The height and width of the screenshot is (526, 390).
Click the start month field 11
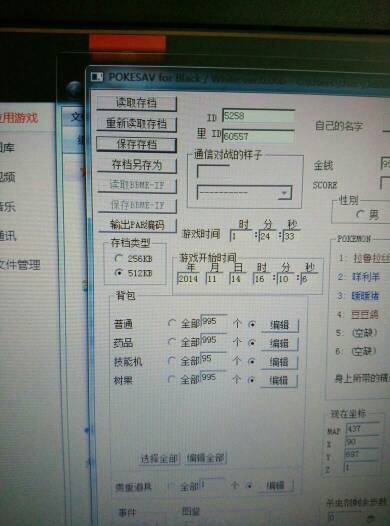(x=215, y=279)
